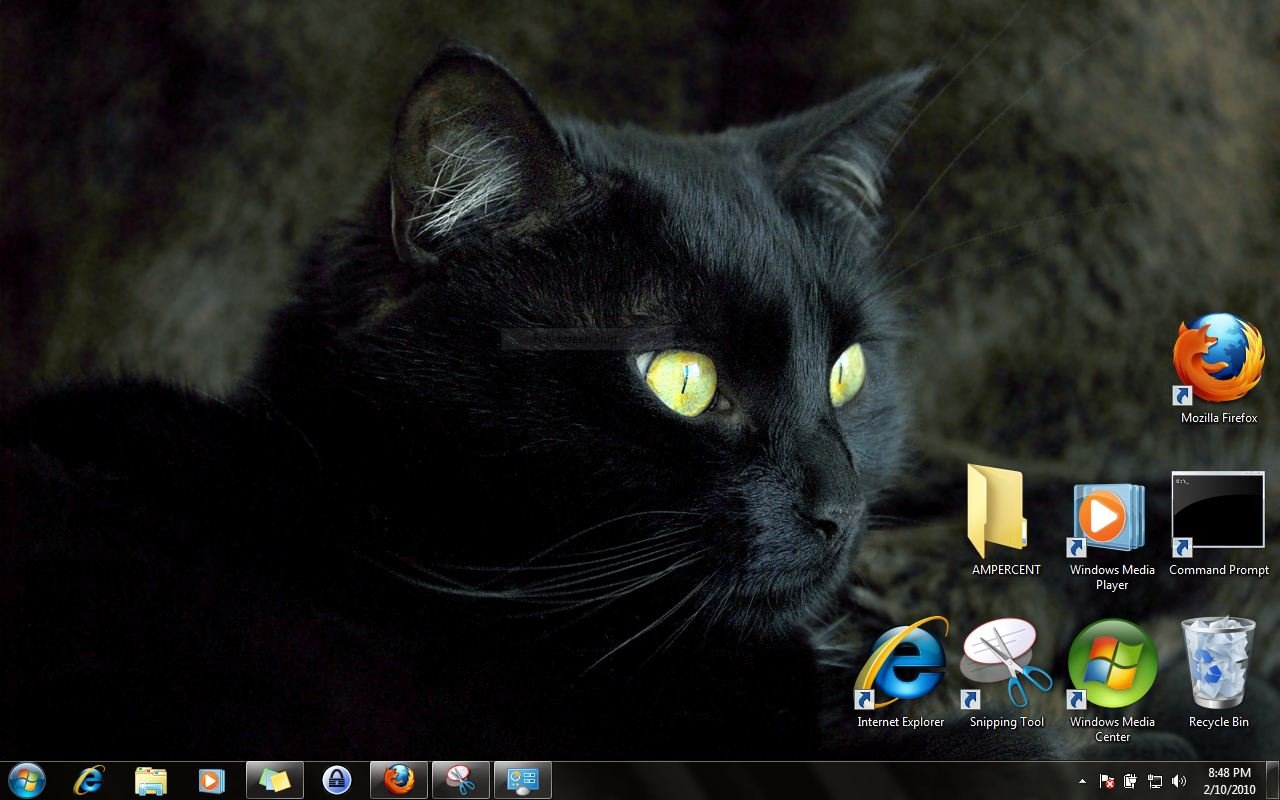This screenshot has height=800, width=1280.
Task: Switch to Snipping Tool in the taskbar
Action: click(x=461, y=780)
